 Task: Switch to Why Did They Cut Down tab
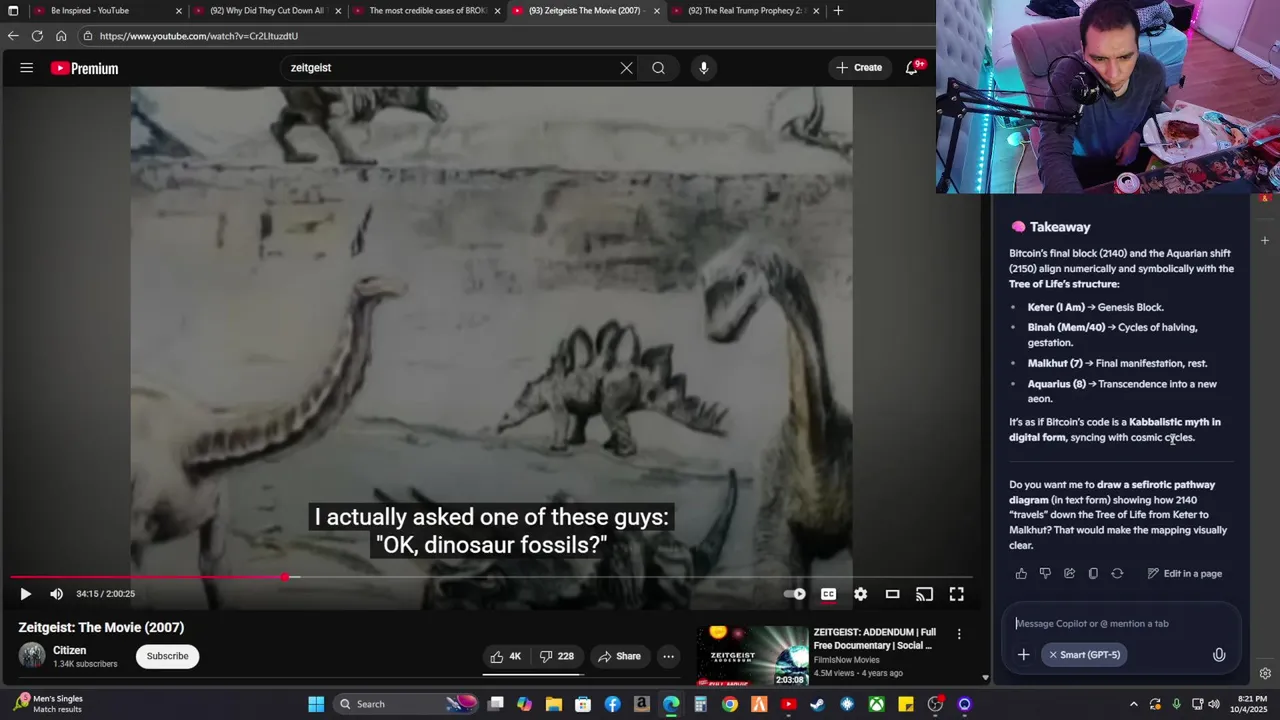click(267, 11)
